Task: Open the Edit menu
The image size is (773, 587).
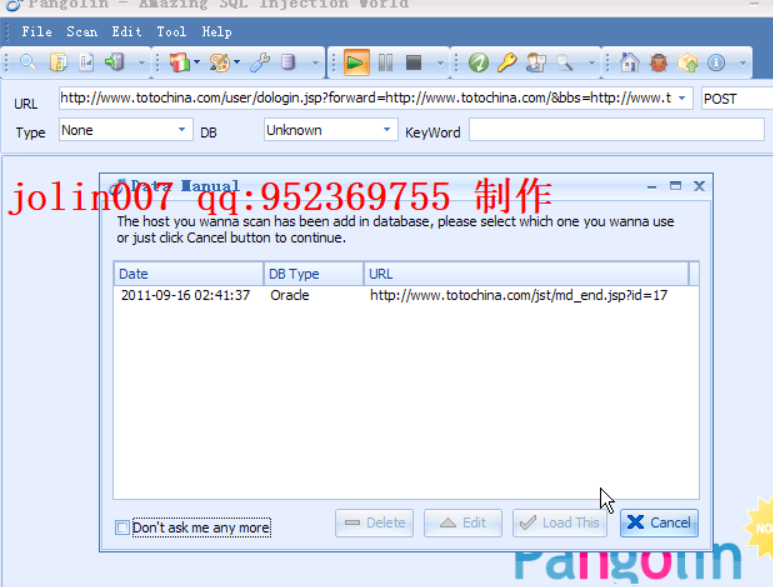Action: [127, 32]
